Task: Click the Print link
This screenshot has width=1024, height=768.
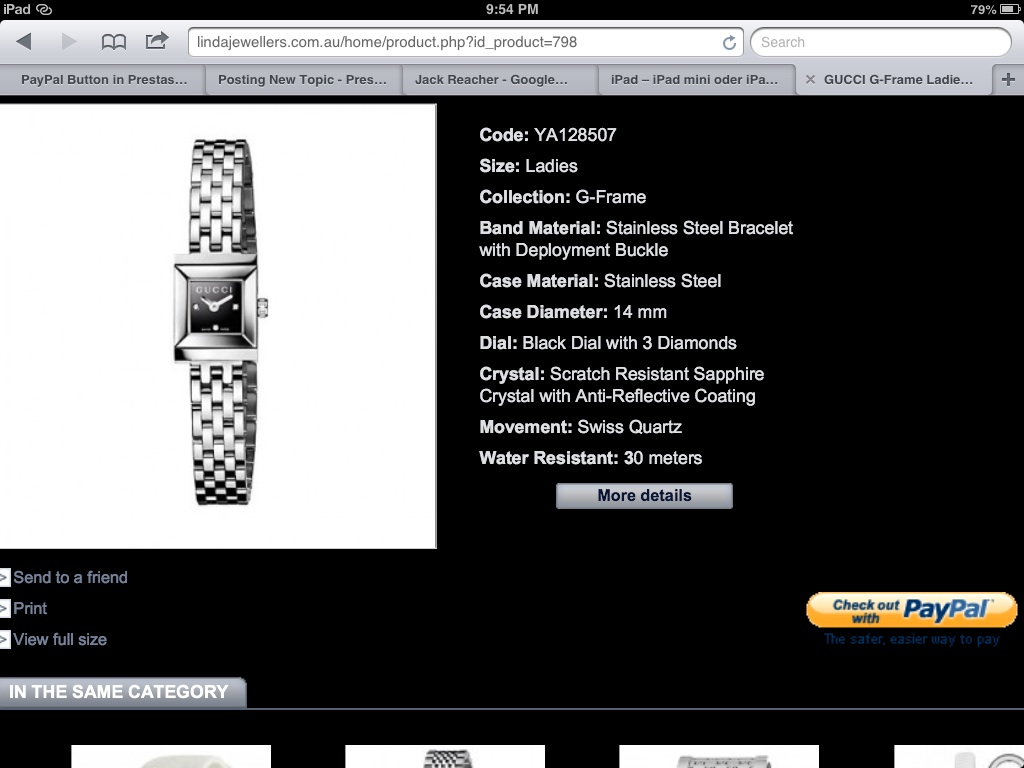Action: [x=30, y=609]
